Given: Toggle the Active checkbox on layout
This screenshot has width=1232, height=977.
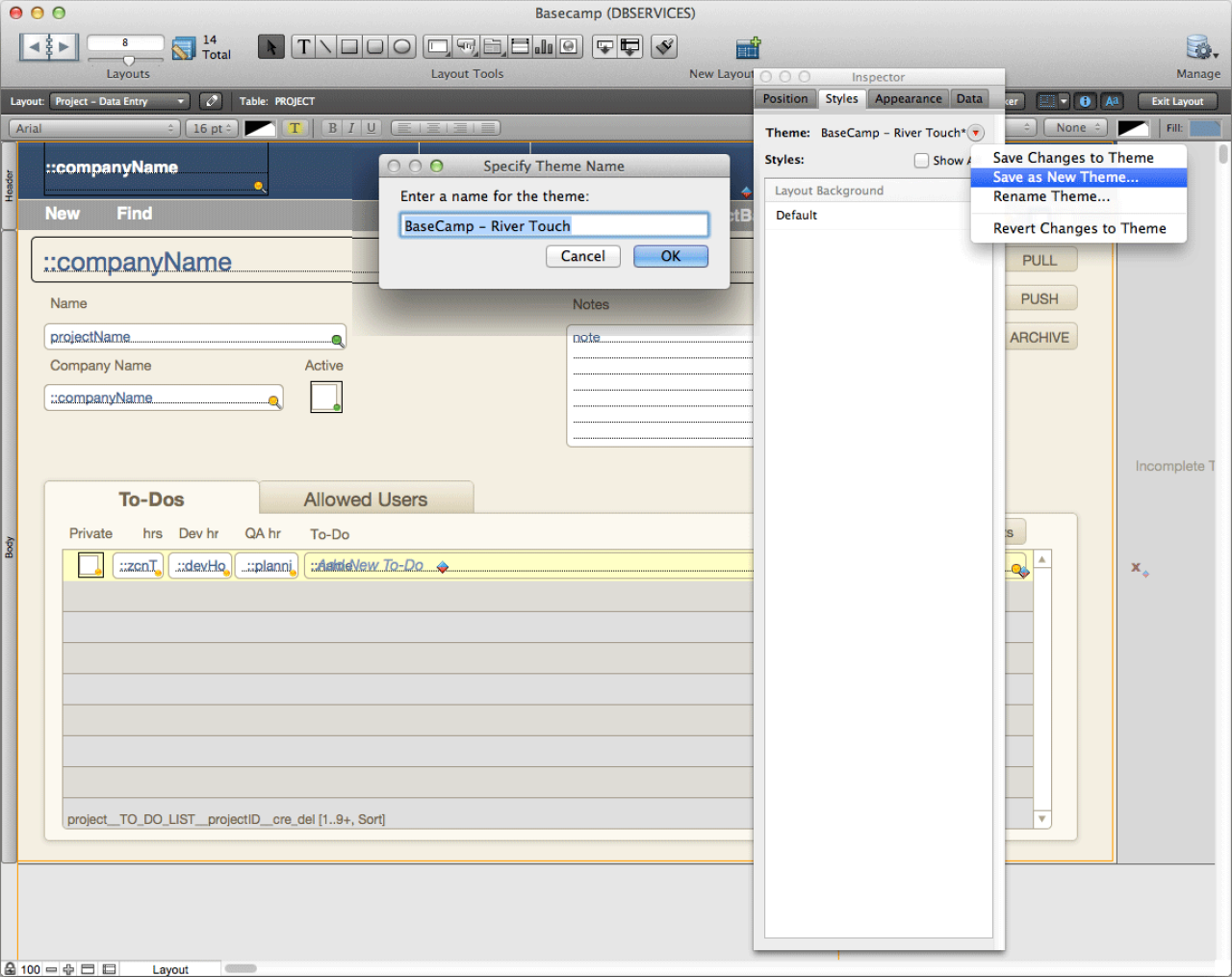Looking at the screenshot, I should click(x=326, y=397).
